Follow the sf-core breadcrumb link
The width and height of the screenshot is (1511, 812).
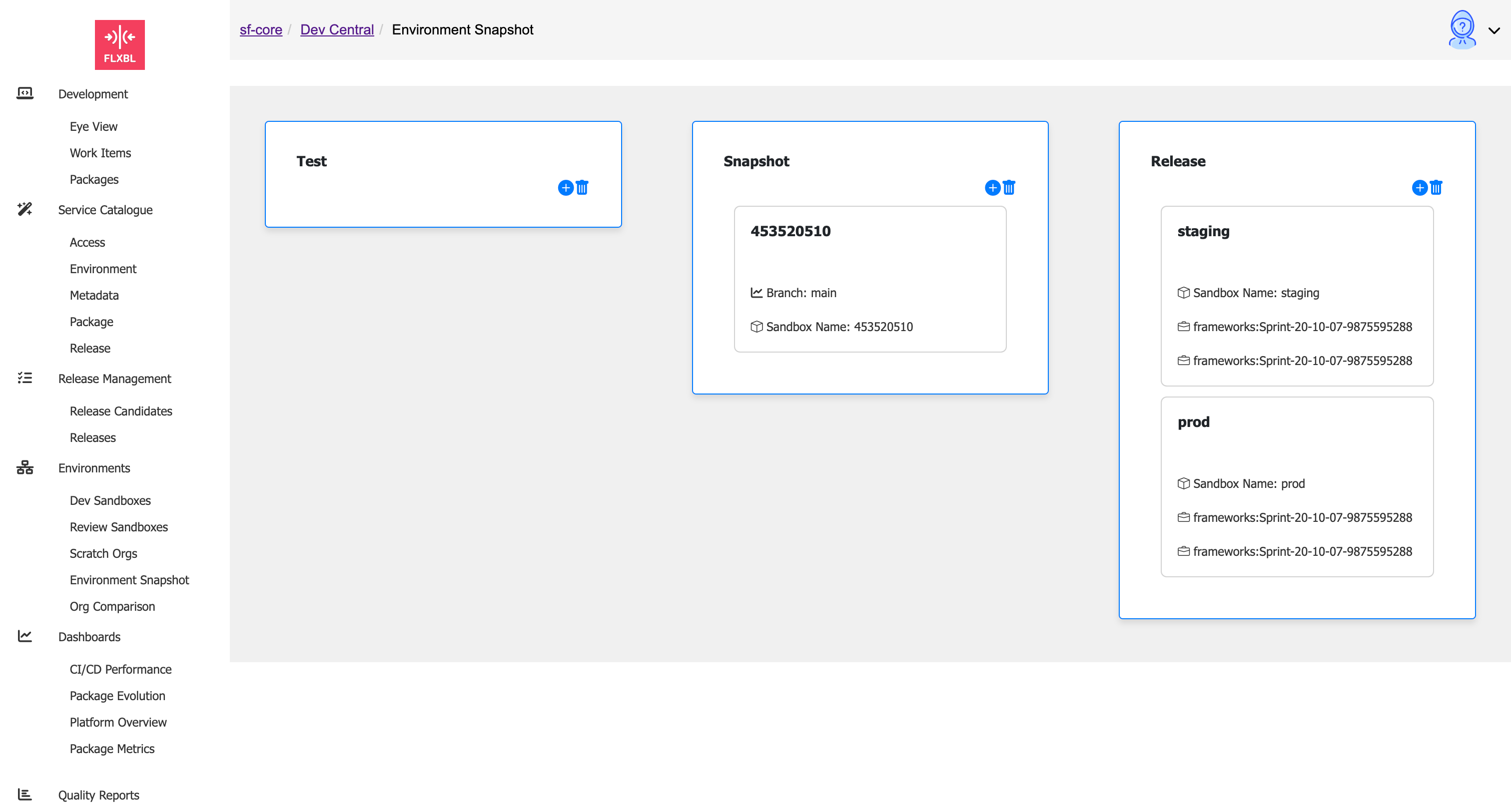(x=260, y=29)
